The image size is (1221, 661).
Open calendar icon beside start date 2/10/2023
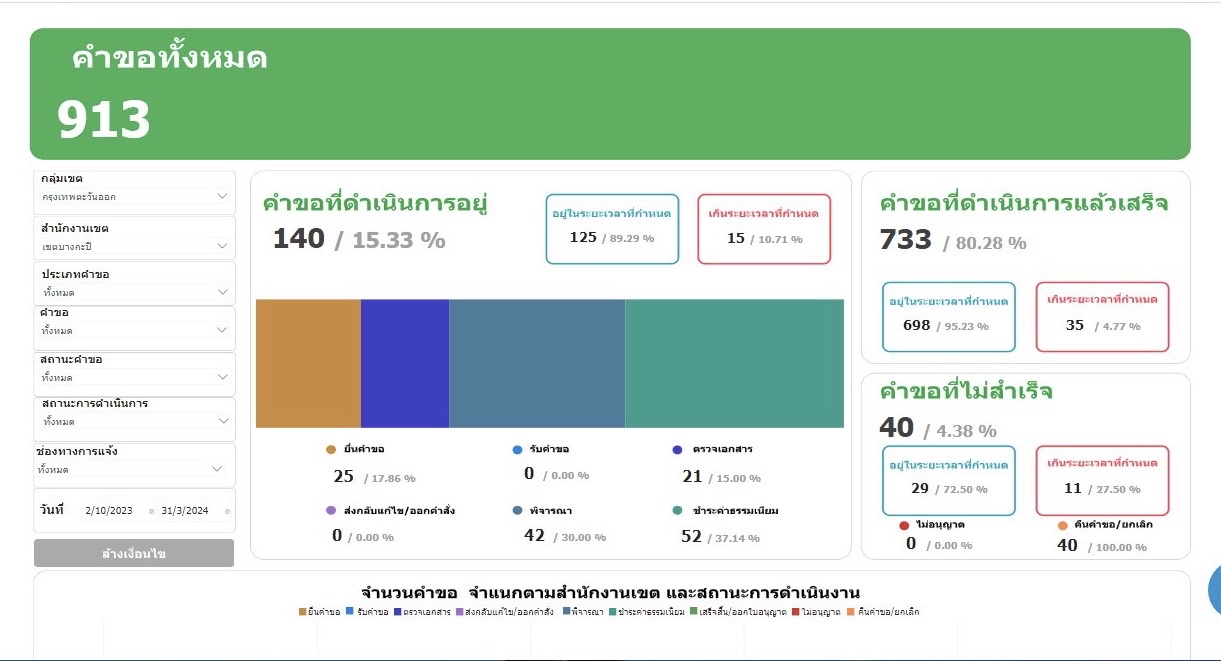coord(151,512)
